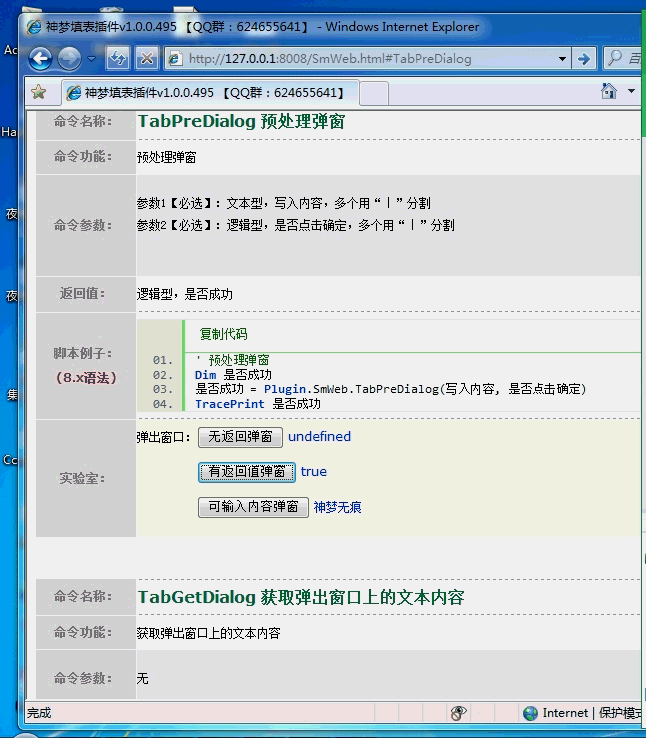Viewport: 646px width, 738px height.
Task: Click the browser Back arrow button
Action: tap(41, 59)
